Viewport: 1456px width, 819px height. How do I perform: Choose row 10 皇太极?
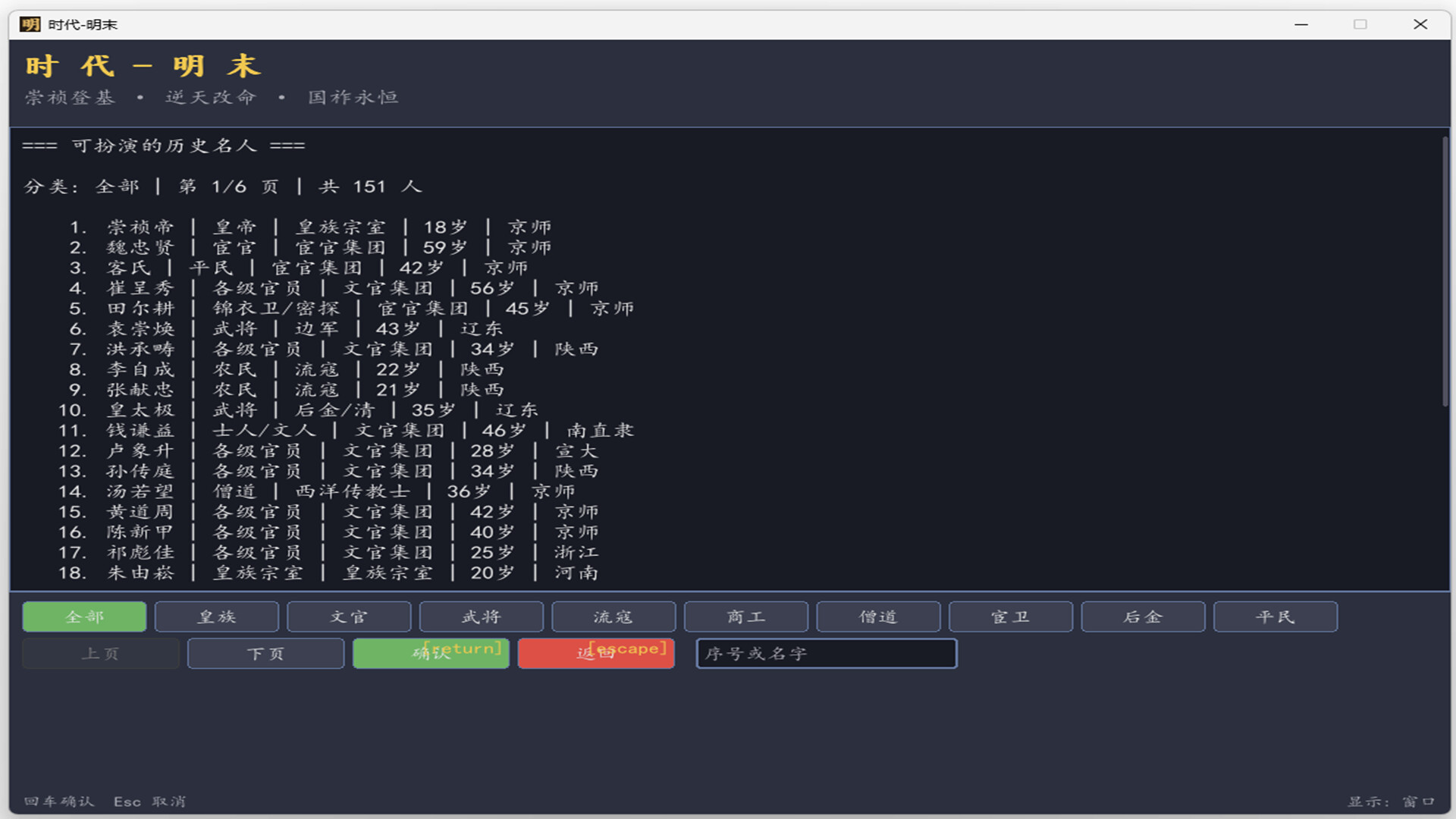point(299,410)
